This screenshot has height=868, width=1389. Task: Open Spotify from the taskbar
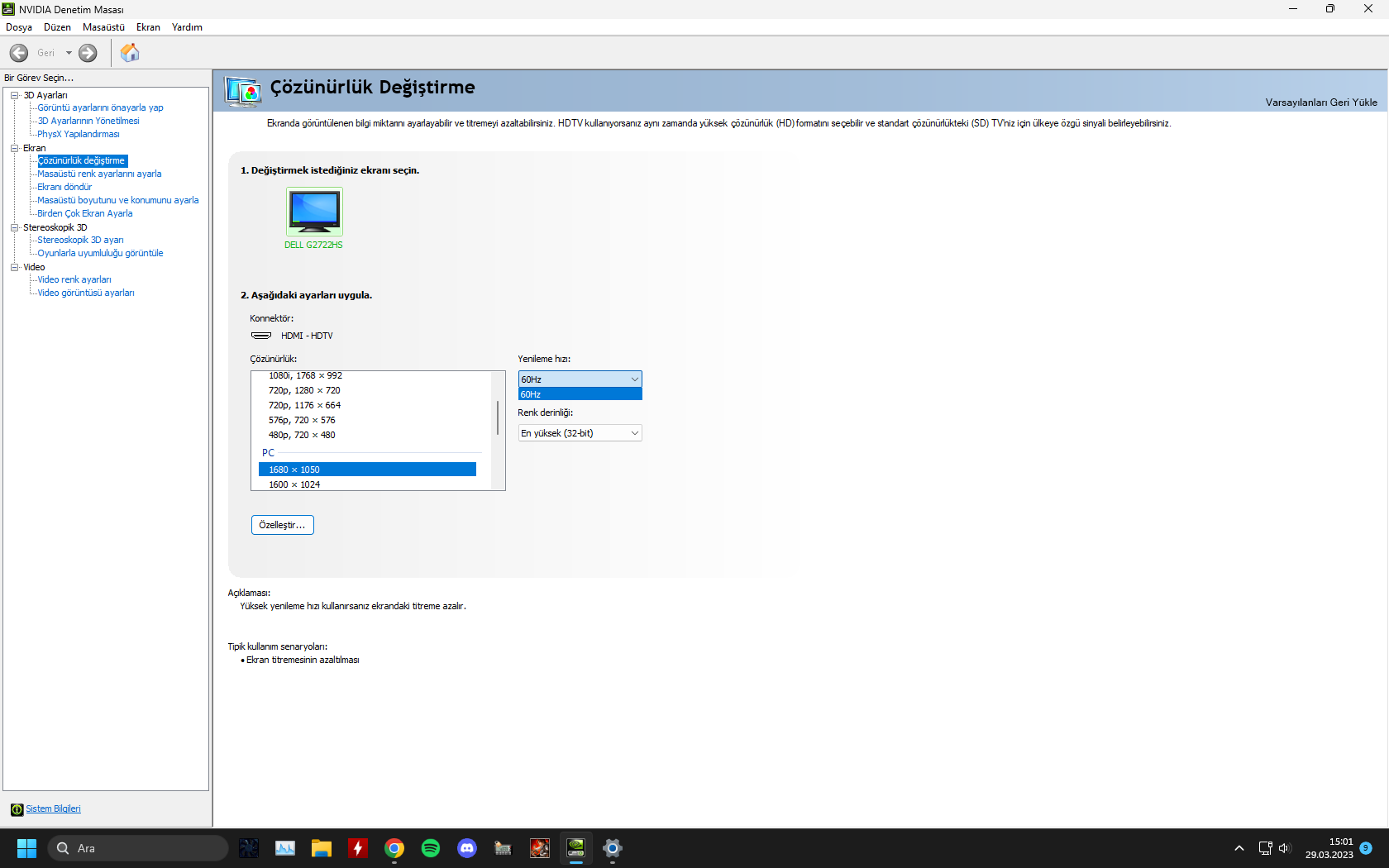(x=431, y=848)
